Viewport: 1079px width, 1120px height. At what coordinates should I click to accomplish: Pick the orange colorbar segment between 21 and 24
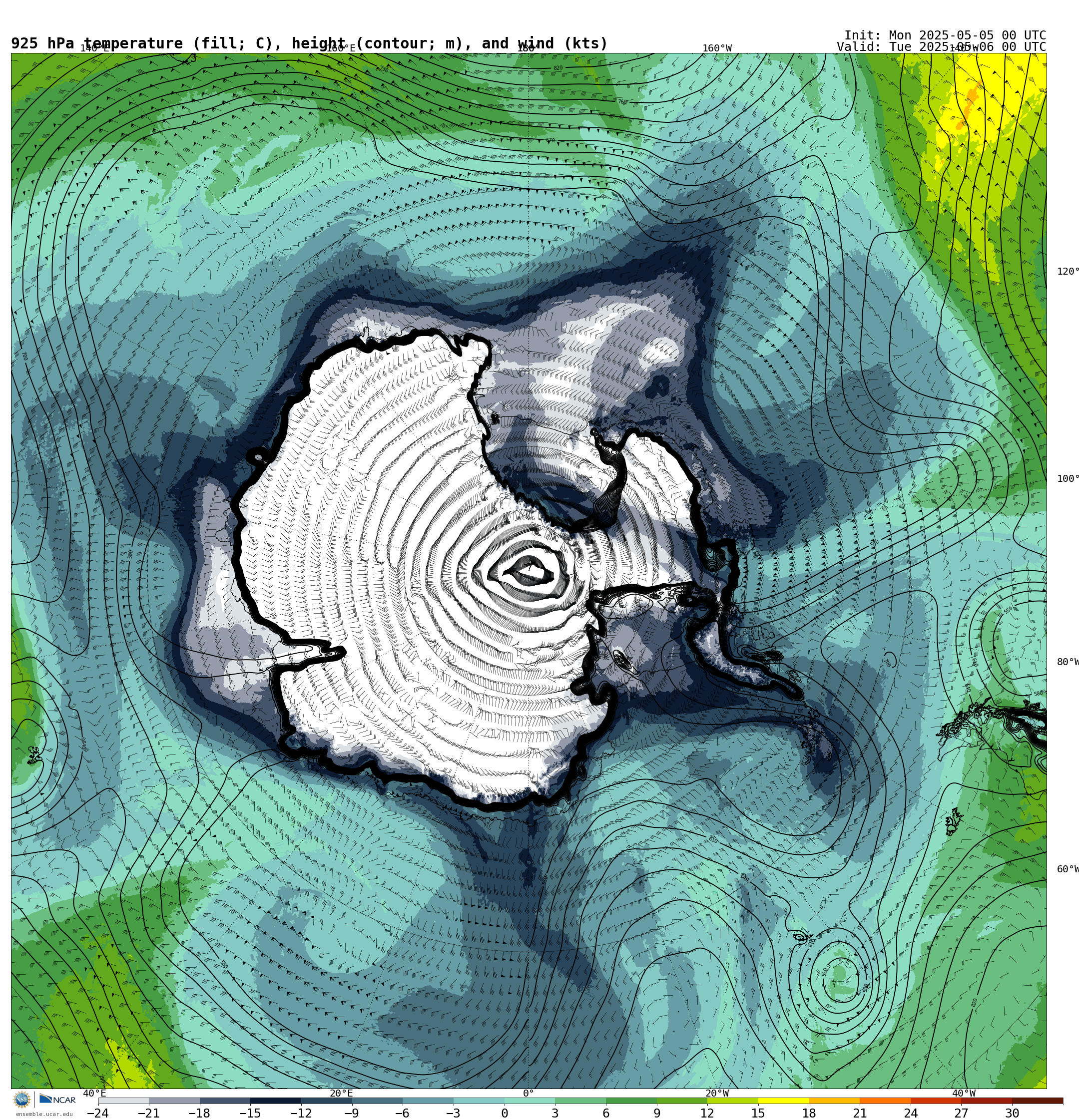[885, 1101]
